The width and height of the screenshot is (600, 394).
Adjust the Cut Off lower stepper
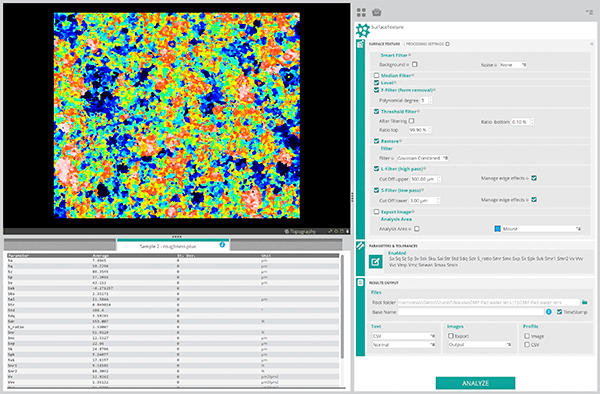point(439,200)
